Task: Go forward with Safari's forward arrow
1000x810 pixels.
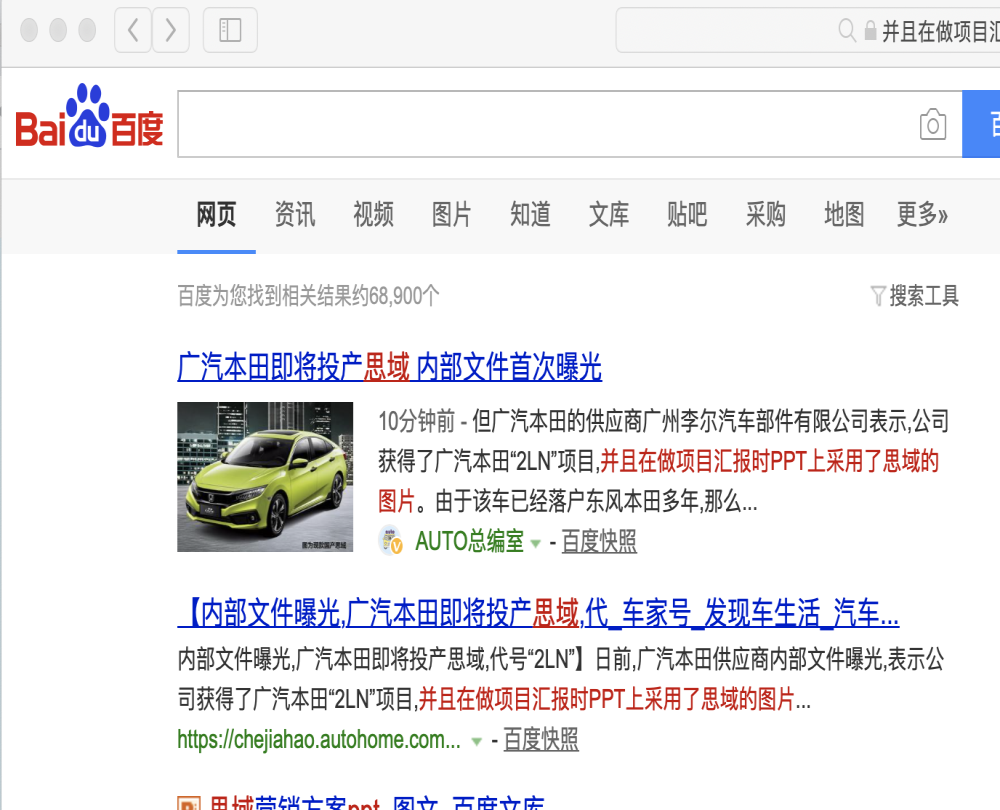Action: click(170, 30)
